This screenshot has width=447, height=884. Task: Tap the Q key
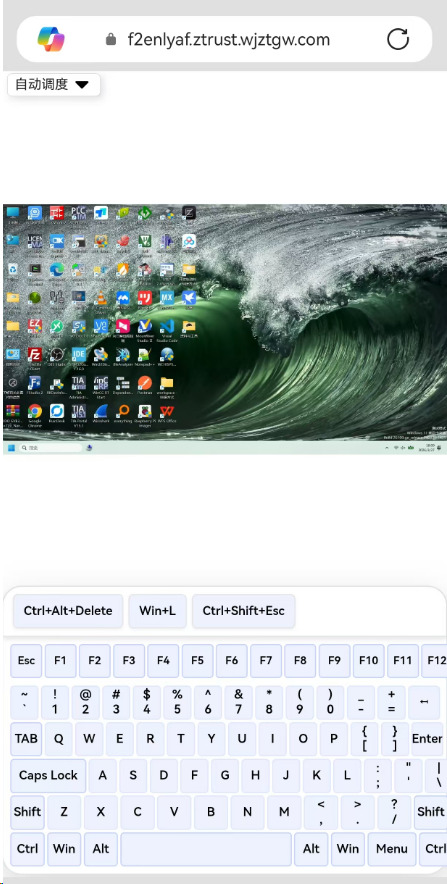pos(59,739)
